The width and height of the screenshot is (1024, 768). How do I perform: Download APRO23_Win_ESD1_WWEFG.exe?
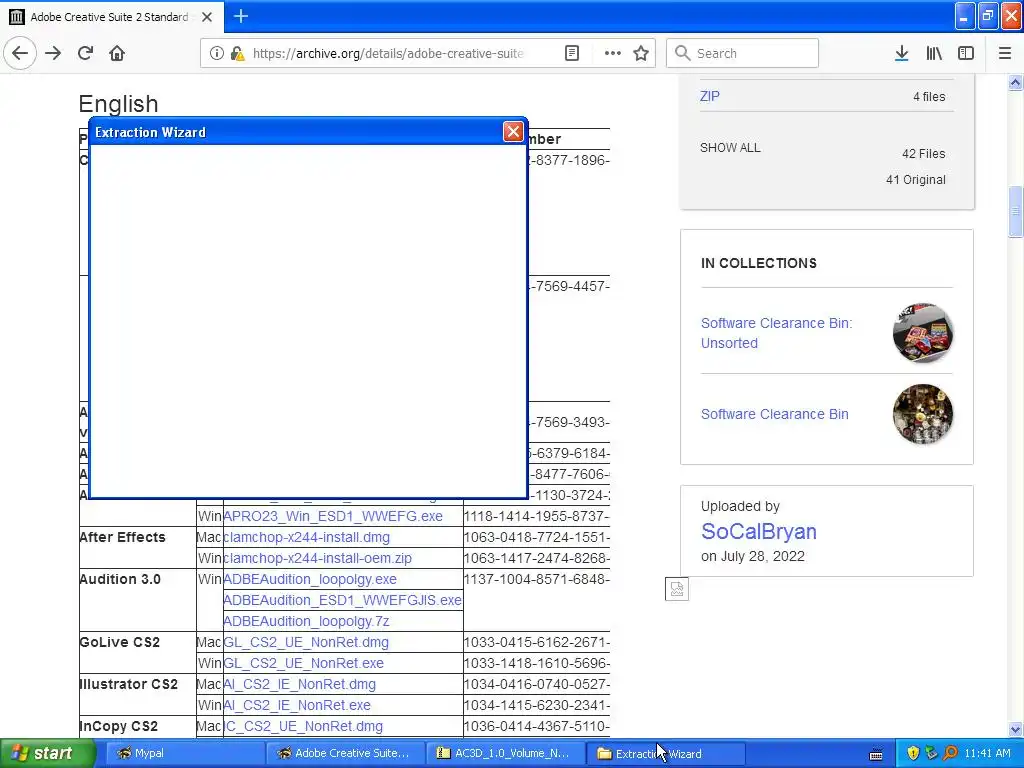[333, 516]
